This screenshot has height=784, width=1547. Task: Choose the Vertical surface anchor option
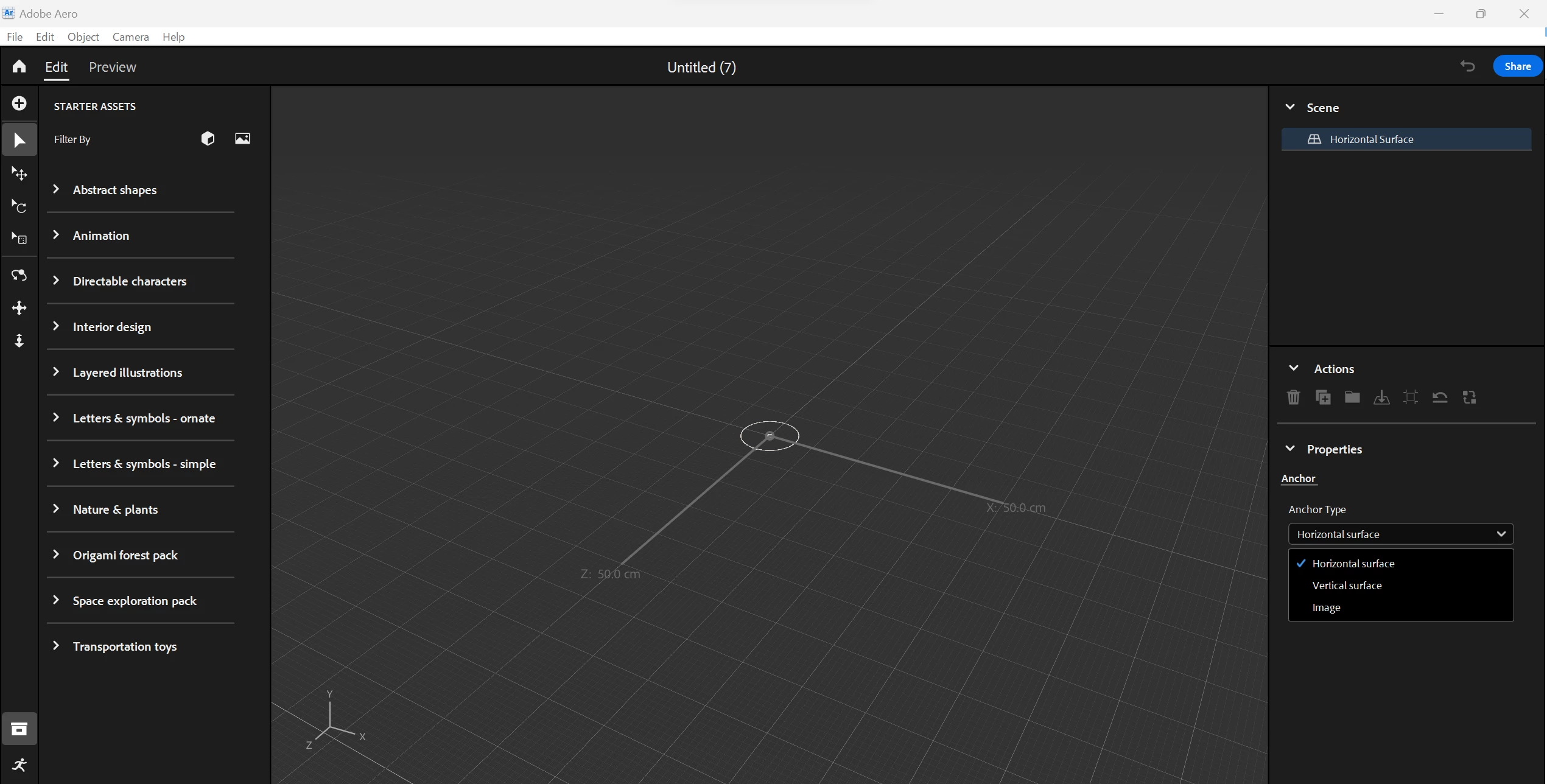click(x=1347, y=586)
